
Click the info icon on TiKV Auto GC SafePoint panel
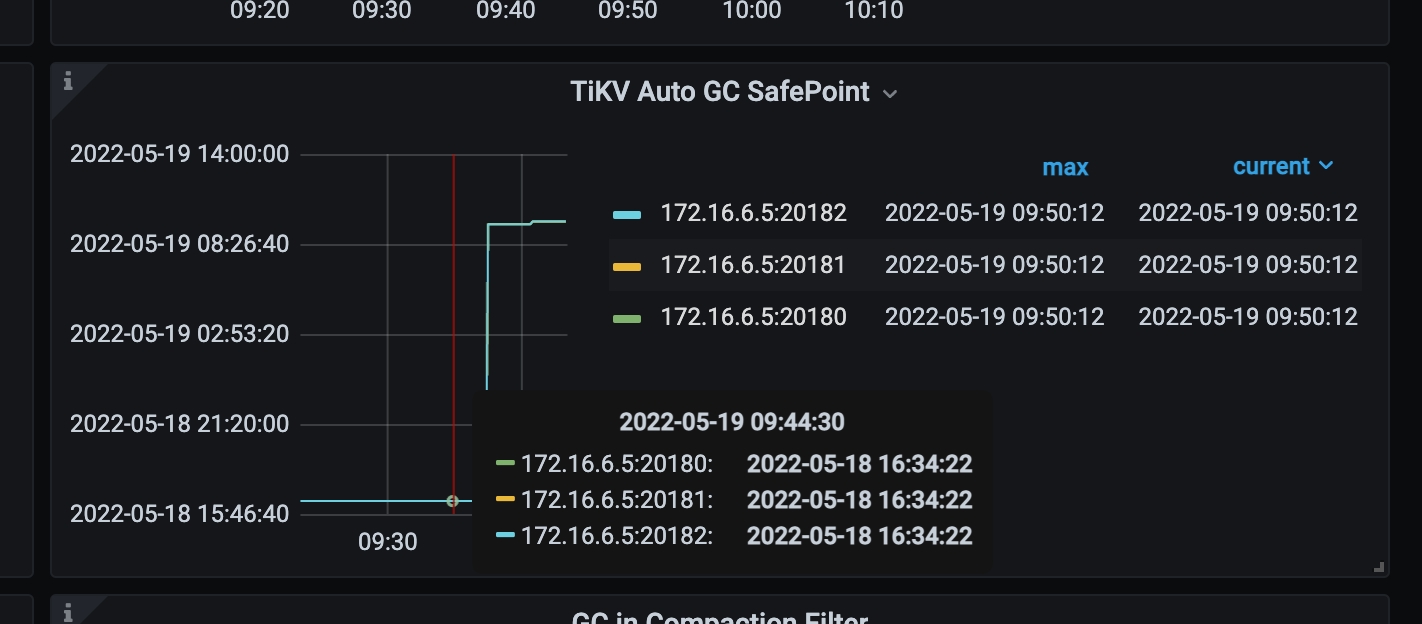coord(68,81)
